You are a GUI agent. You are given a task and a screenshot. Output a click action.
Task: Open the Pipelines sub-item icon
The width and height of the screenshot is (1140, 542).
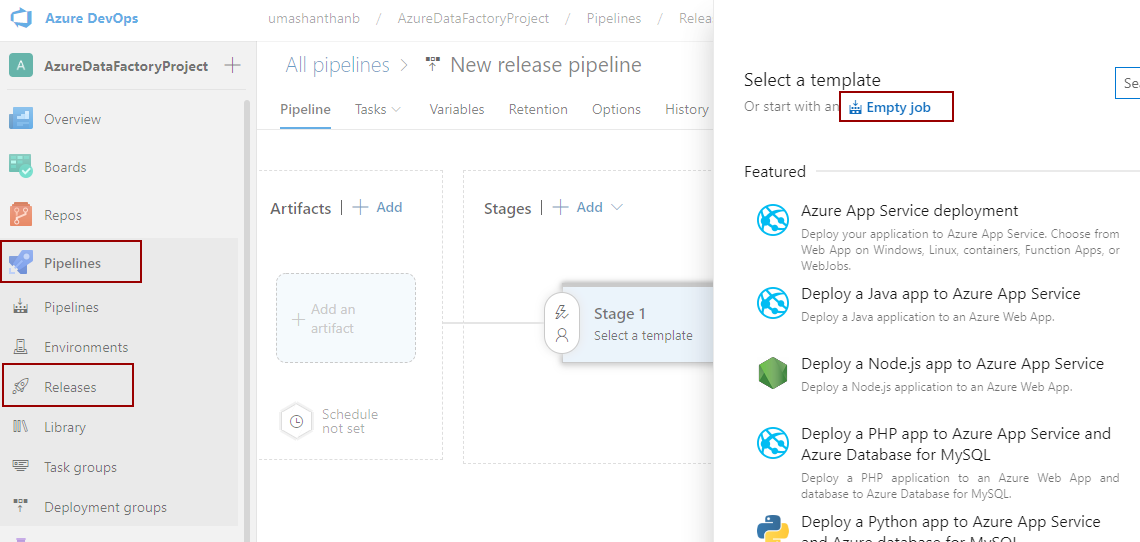(20, 307)
